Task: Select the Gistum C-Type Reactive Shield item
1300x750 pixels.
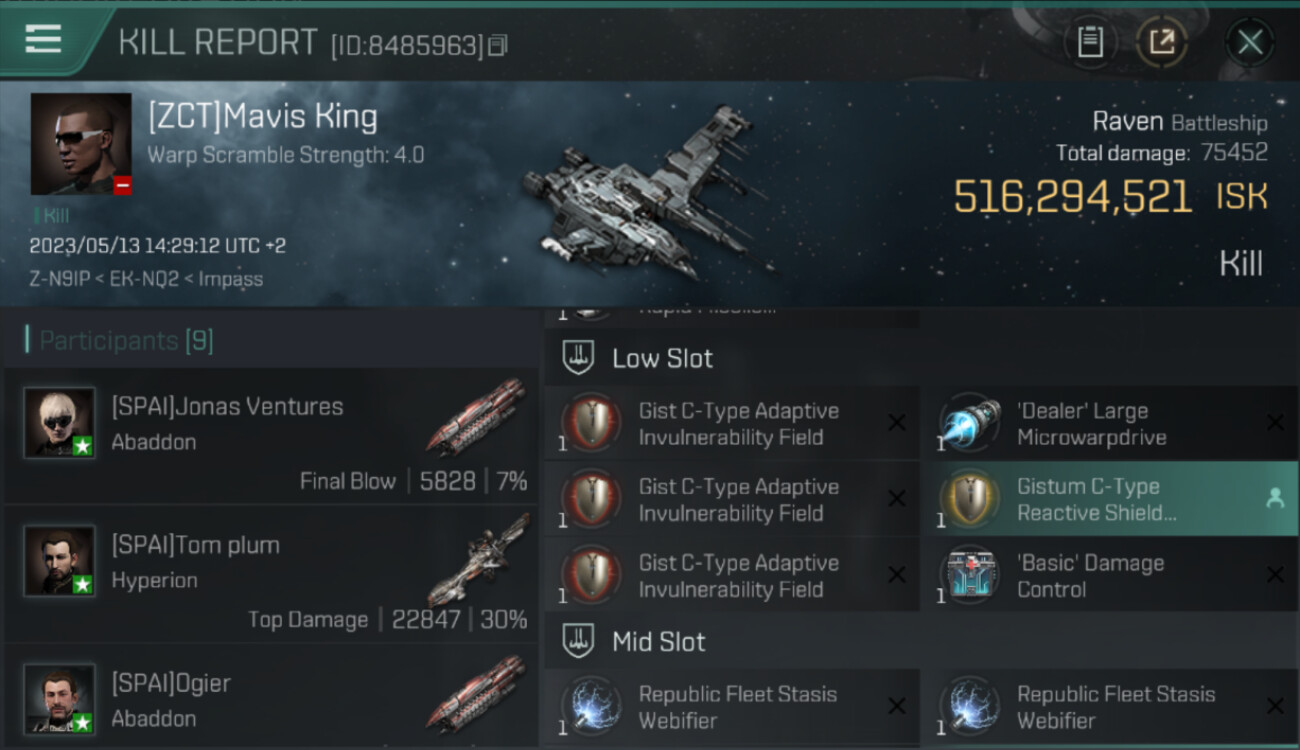Action: 1109,499
